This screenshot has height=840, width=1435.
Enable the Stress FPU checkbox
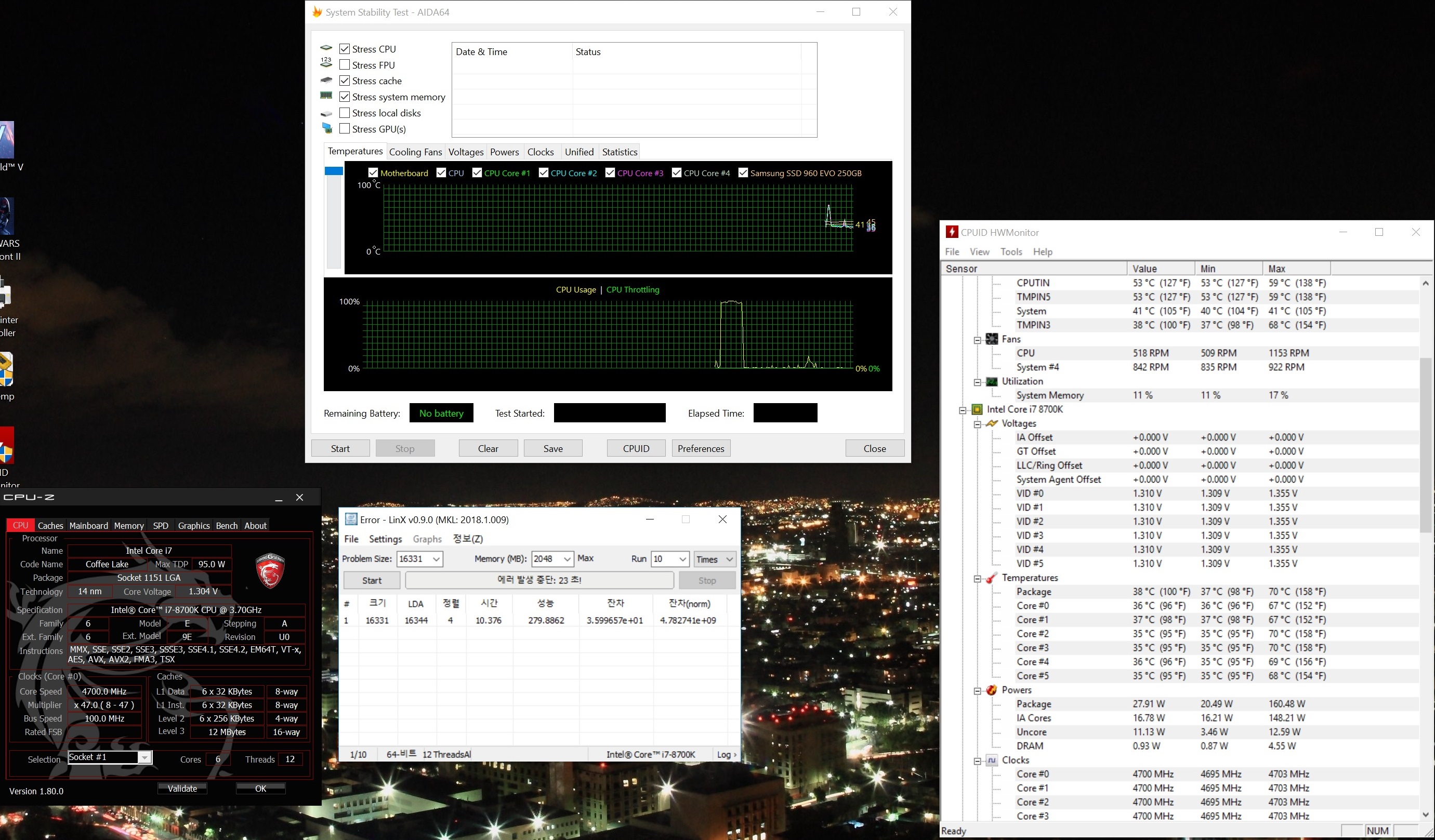345,65
